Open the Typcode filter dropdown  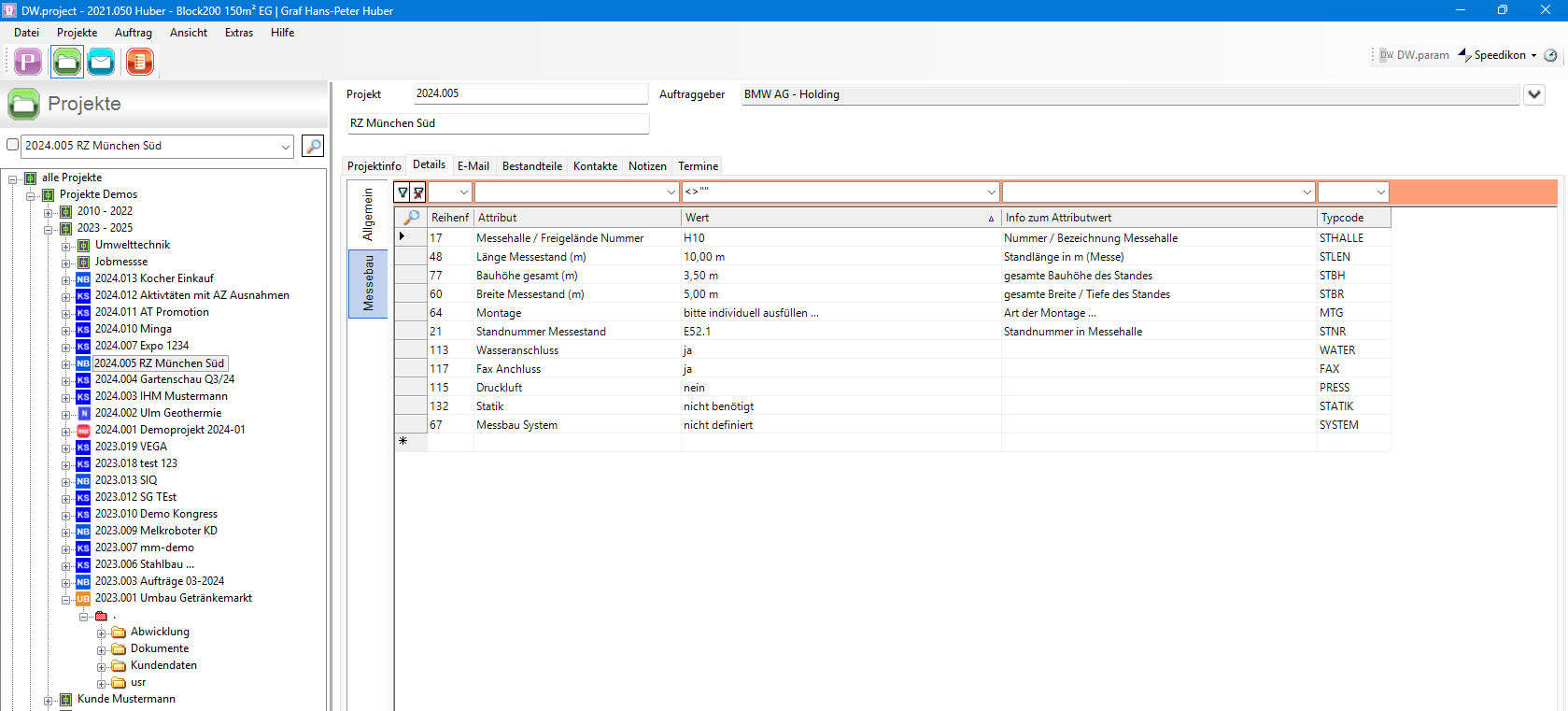1380,192
